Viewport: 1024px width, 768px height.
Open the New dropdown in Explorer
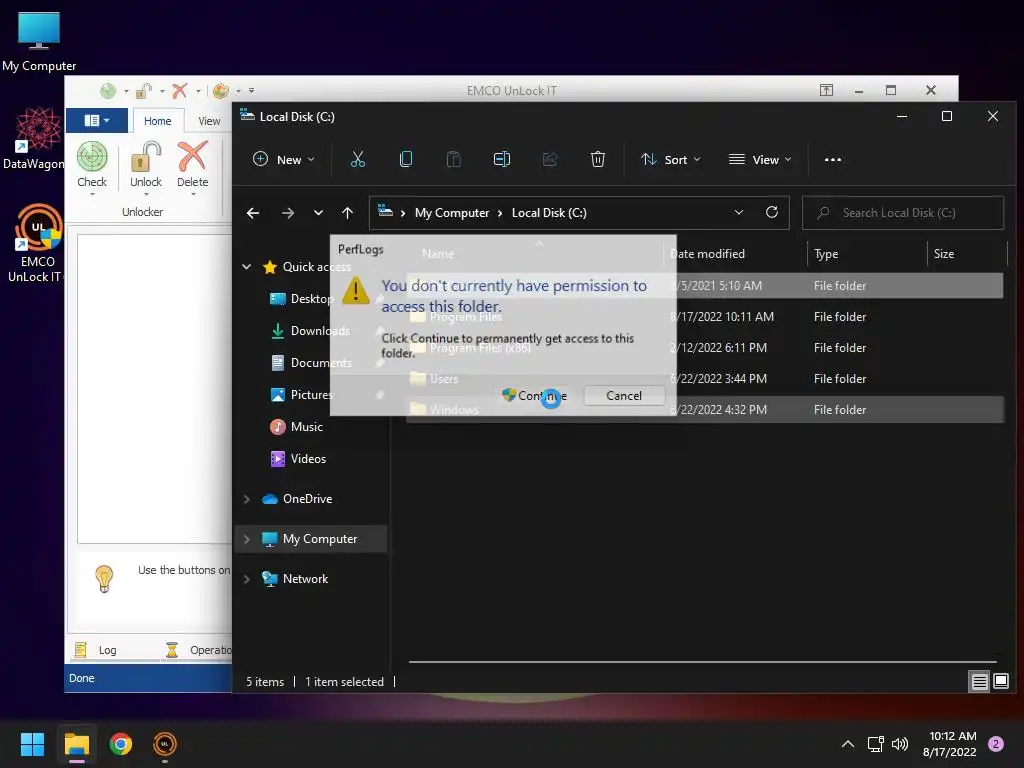click(x=284, y=159)
